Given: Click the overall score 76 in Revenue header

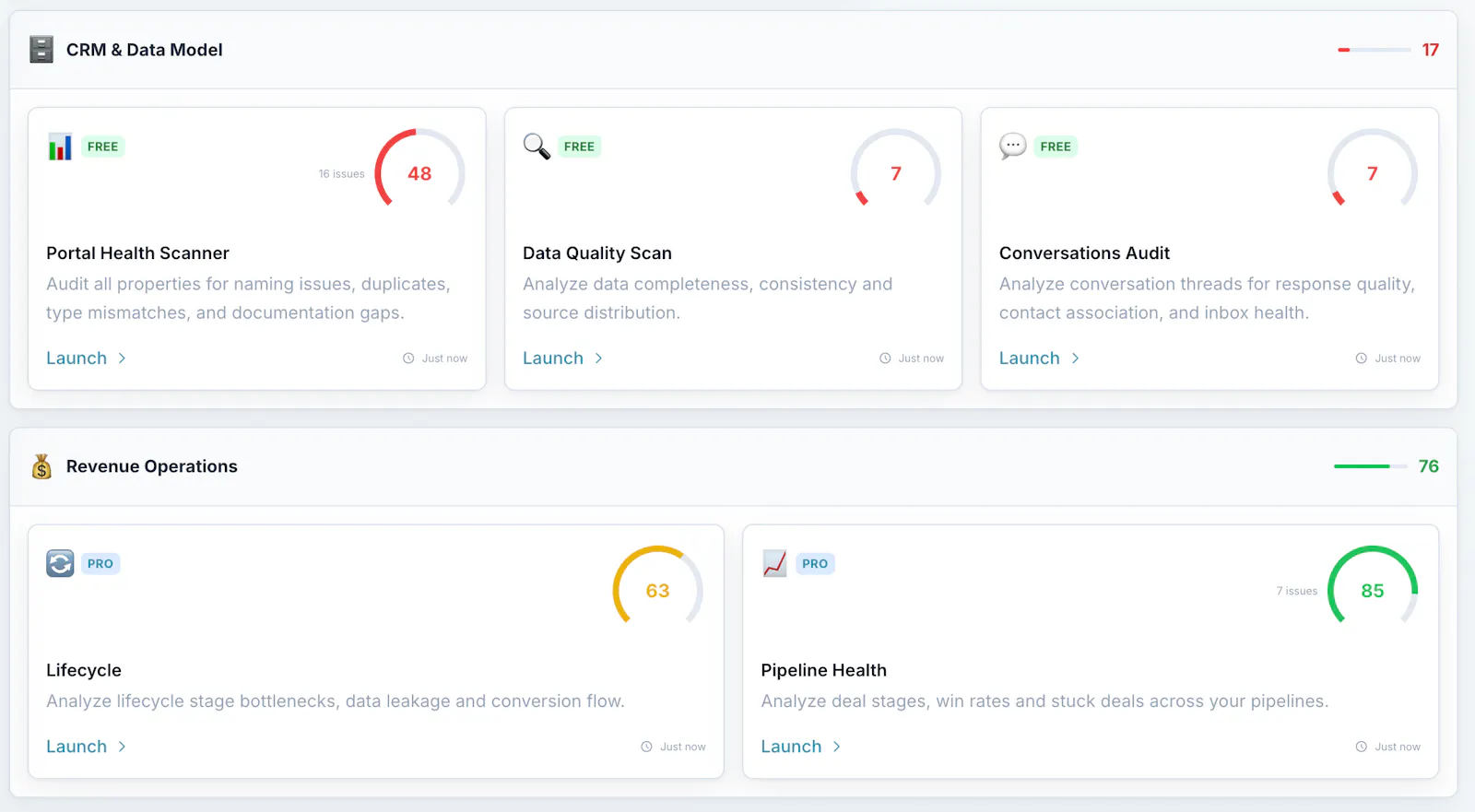Looking at the screenshot, I should pyautogui.click(x=1428, y=466).
